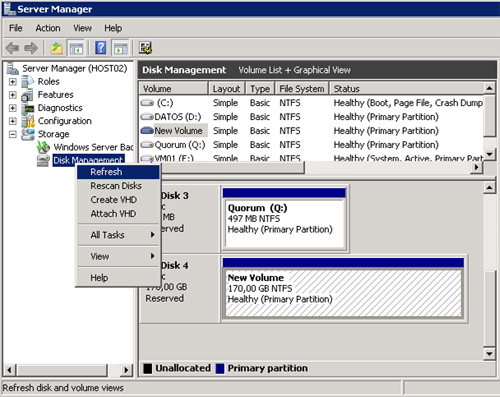Click the Diagnostics node icon
The image size is (500, 397).
click(28, 108)
